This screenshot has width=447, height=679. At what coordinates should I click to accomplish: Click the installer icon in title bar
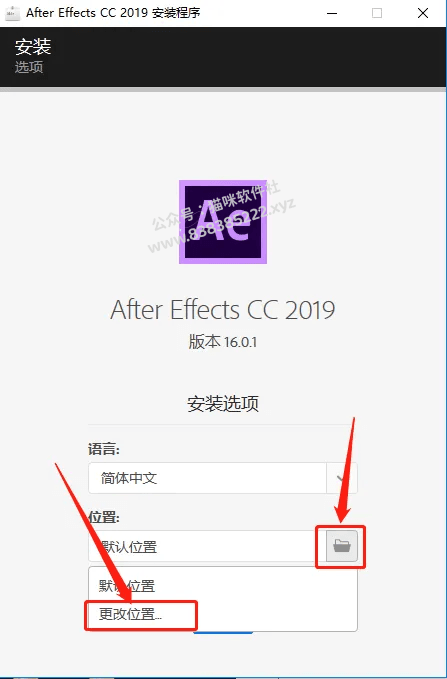[x=12, y=13]
